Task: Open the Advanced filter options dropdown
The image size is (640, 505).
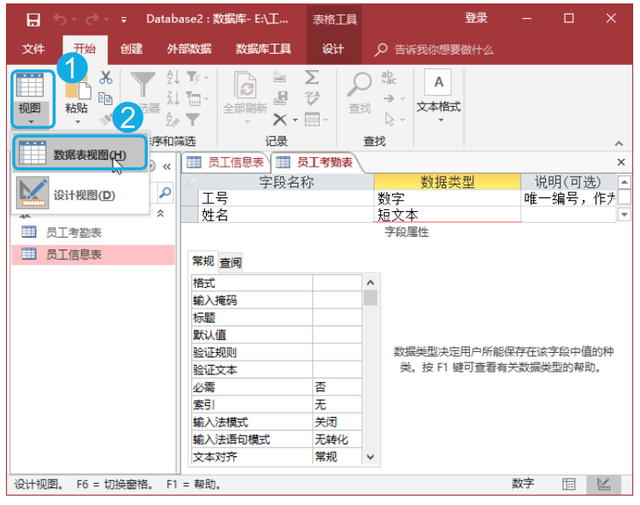Action: click(197, 98)
